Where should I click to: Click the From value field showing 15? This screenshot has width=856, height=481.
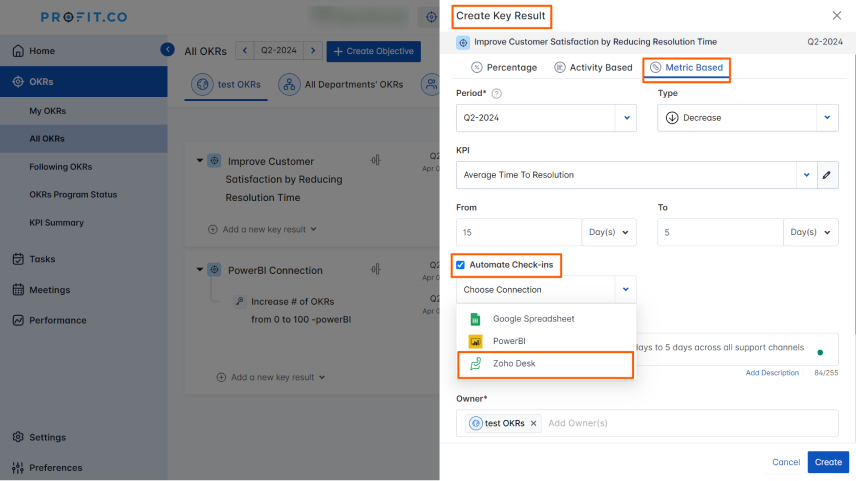coord(519,232)
